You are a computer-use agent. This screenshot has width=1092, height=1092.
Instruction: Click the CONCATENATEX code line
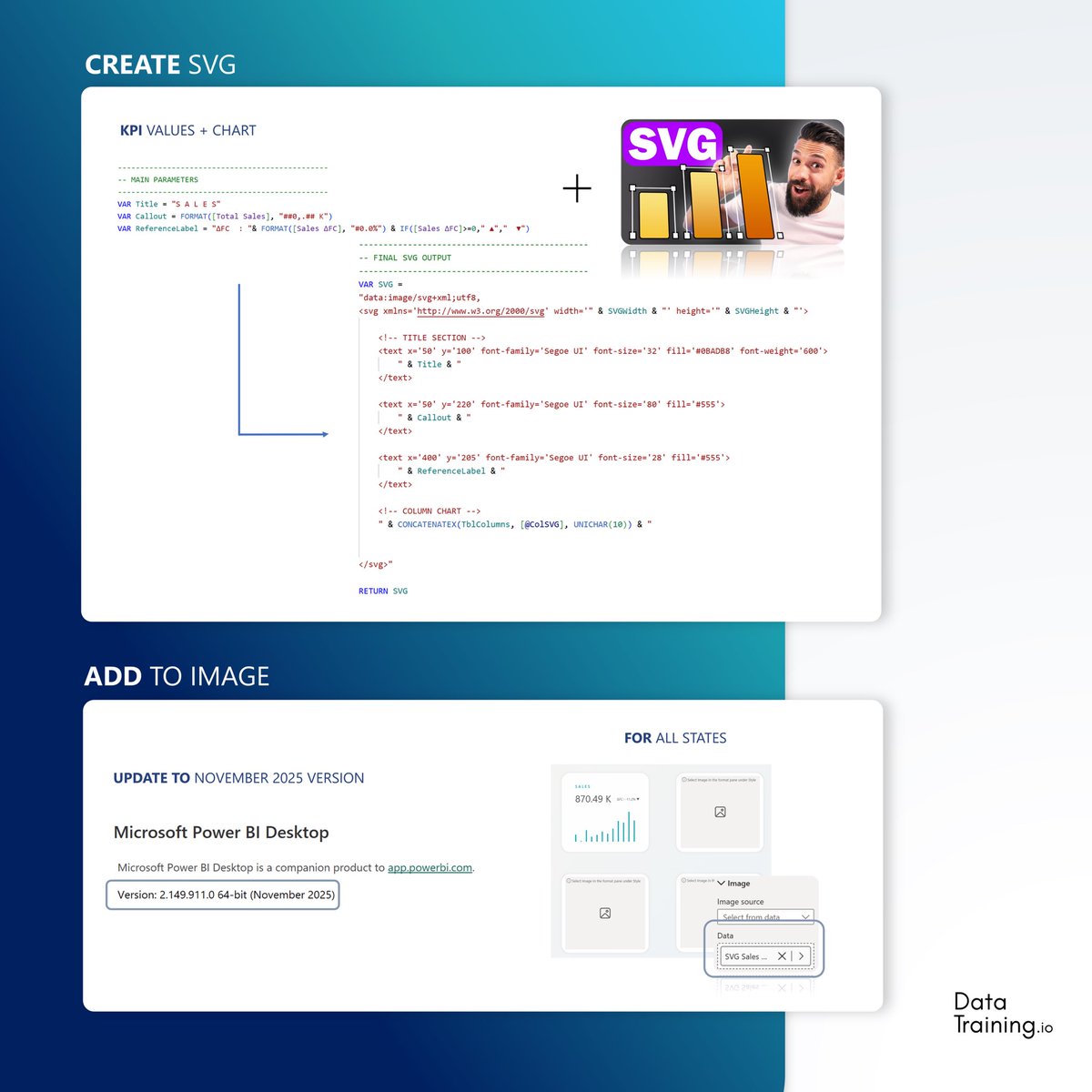pos(515,525)
